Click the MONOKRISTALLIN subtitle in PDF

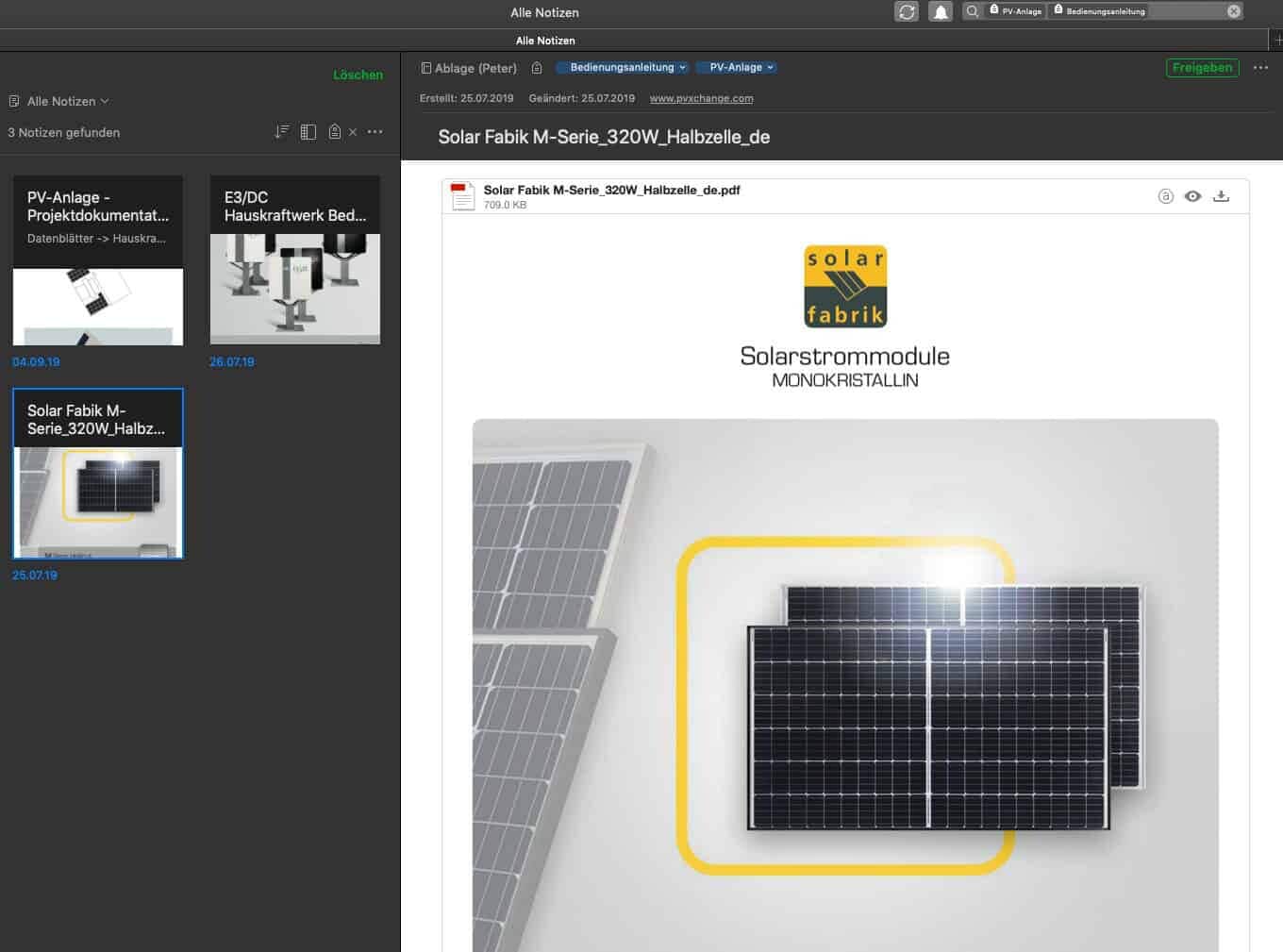pyautogui.click(x=844, y=380)
